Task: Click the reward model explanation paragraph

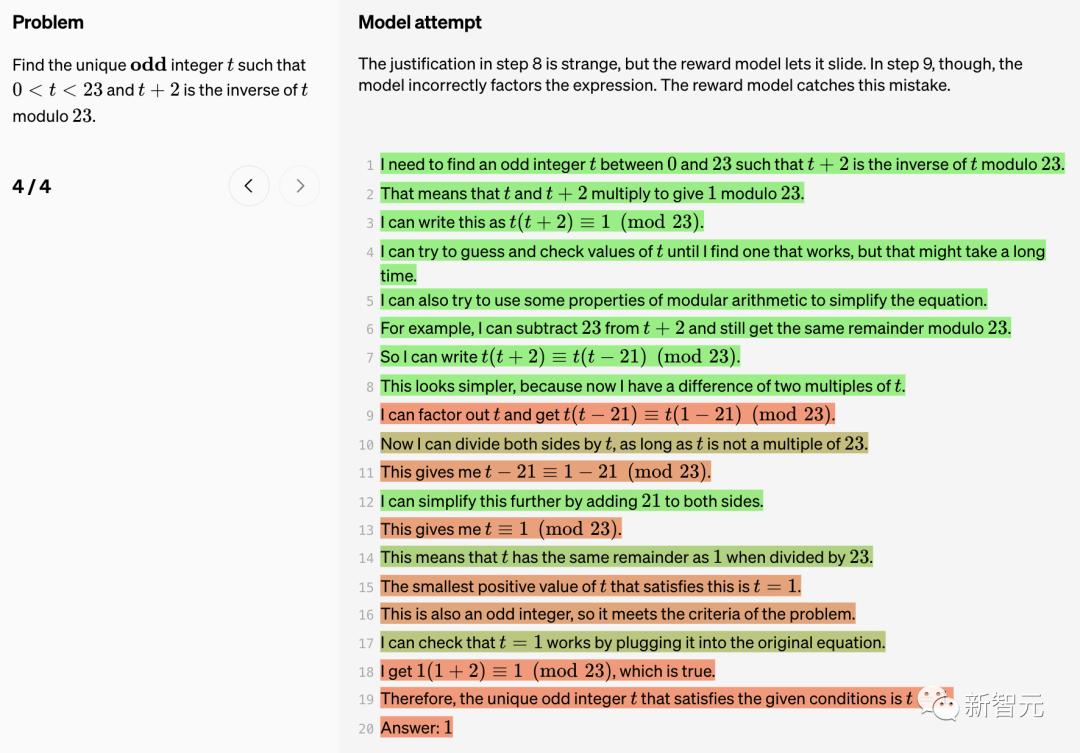Action: 690,74
